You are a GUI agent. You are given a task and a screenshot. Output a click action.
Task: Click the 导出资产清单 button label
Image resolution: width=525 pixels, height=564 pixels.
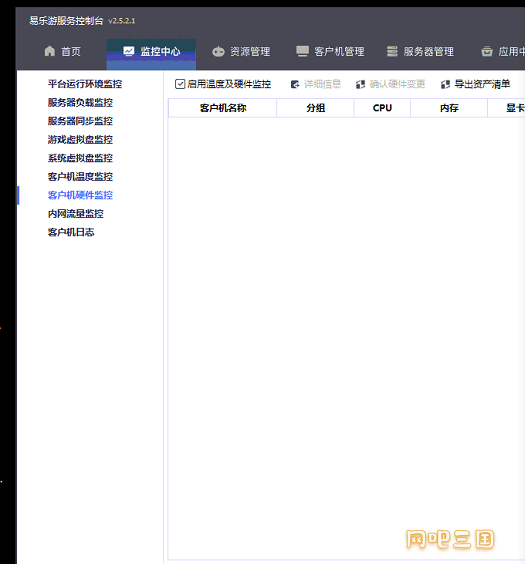(482, 84)
